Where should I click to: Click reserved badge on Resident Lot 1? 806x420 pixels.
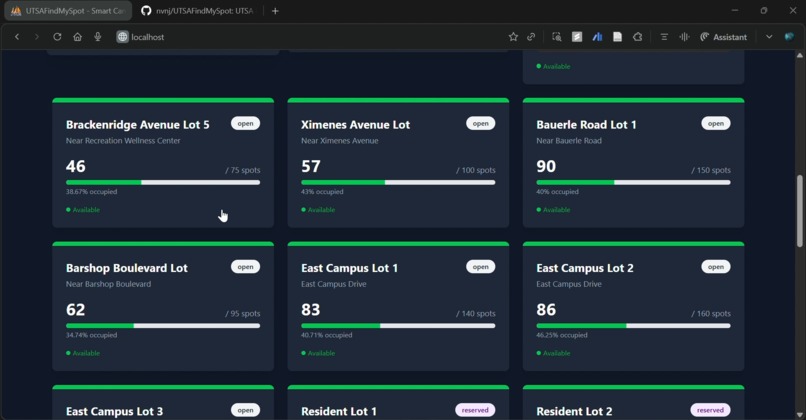(x=475, y=410)
